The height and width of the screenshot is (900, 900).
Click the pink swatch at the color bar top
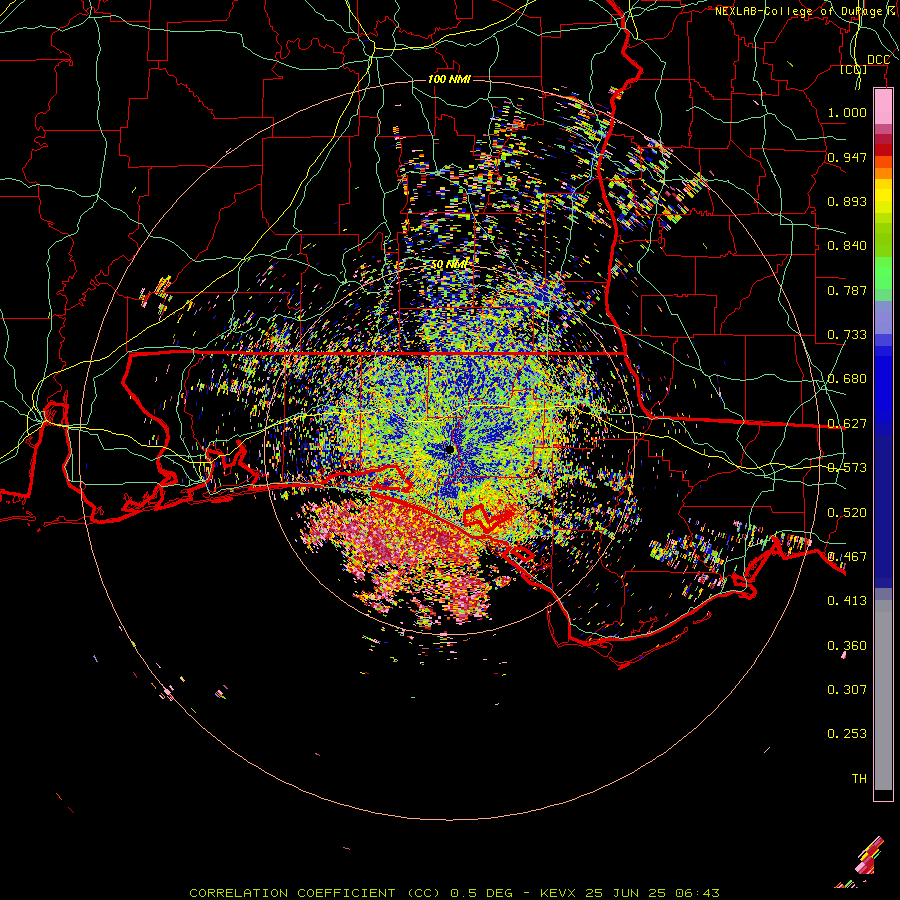(883, 107)
